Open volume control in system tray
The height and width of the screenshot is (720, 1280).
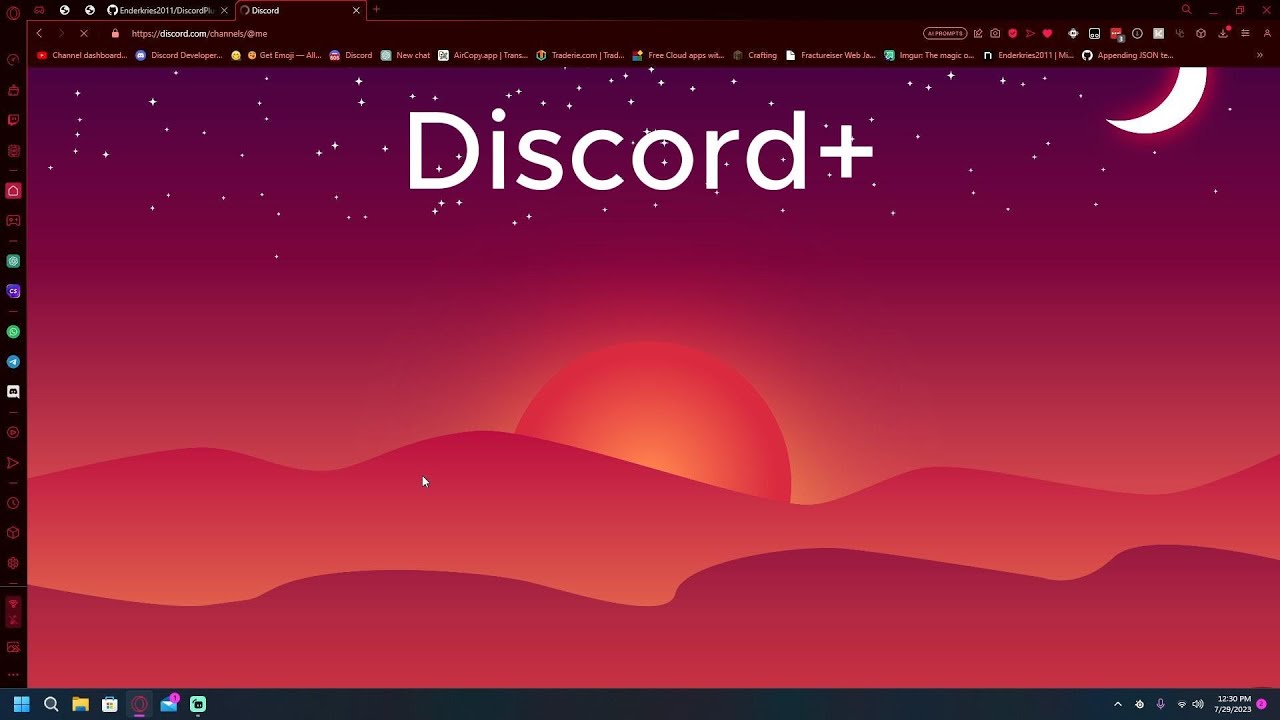point(1198,704)
